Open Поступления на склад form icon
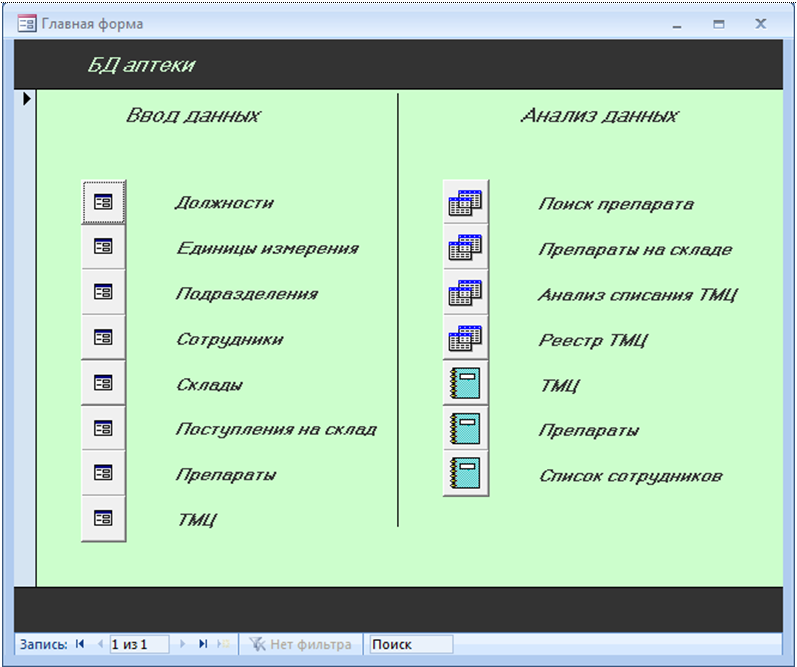The width and height of the screenshot is (797, 667). click(103, 428)
